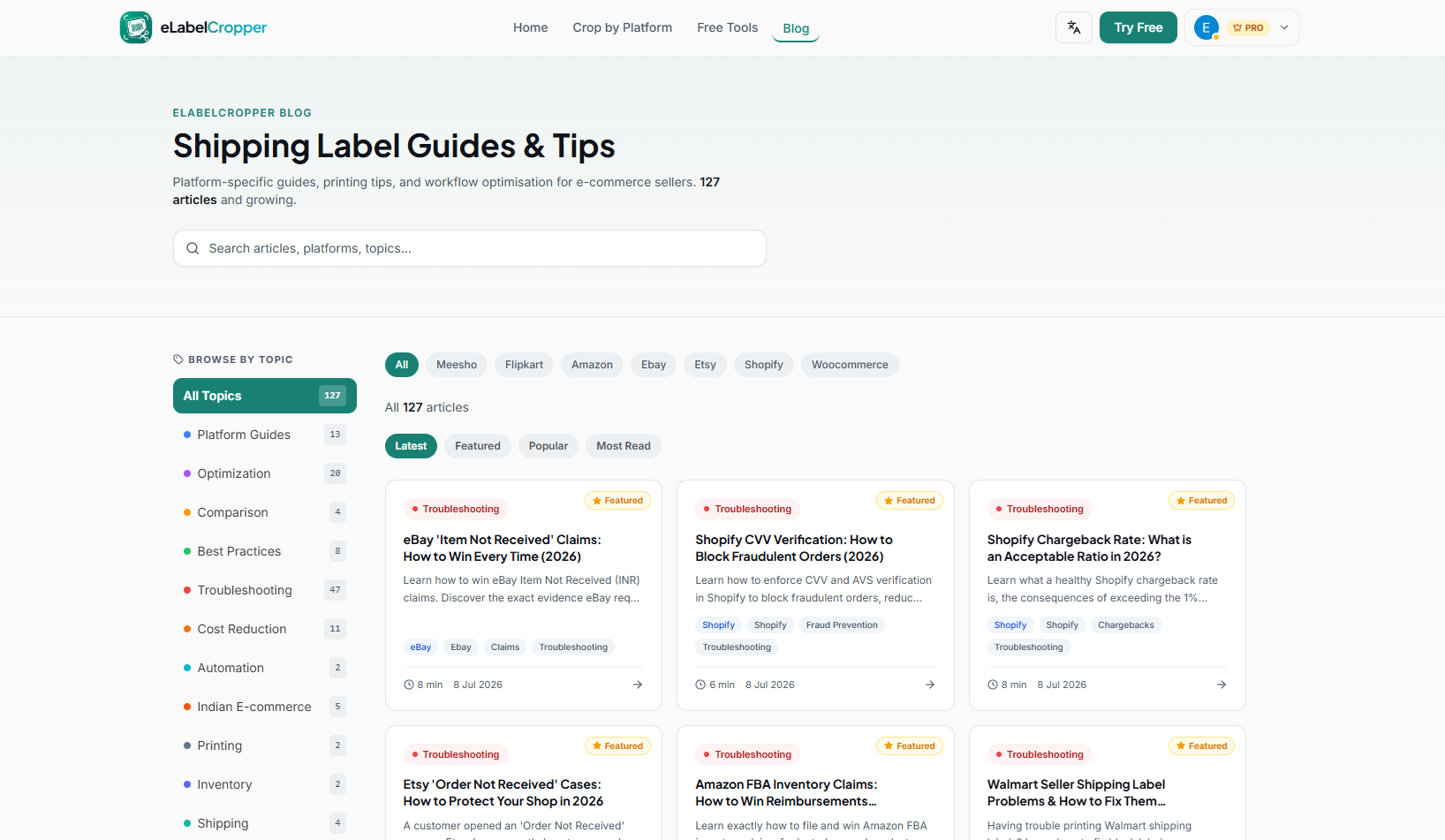Filter articles by Meesho
The height and width of the screenshot is (840, 1445).
[457, 365]
